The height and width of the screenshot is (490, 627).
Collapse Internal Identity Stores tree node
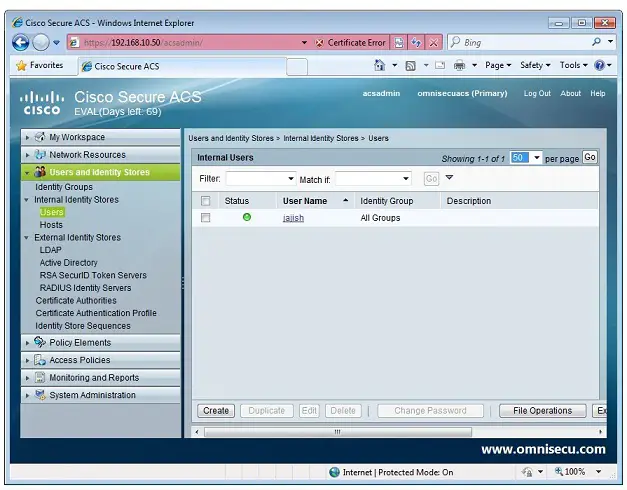(x=26, y=200)
